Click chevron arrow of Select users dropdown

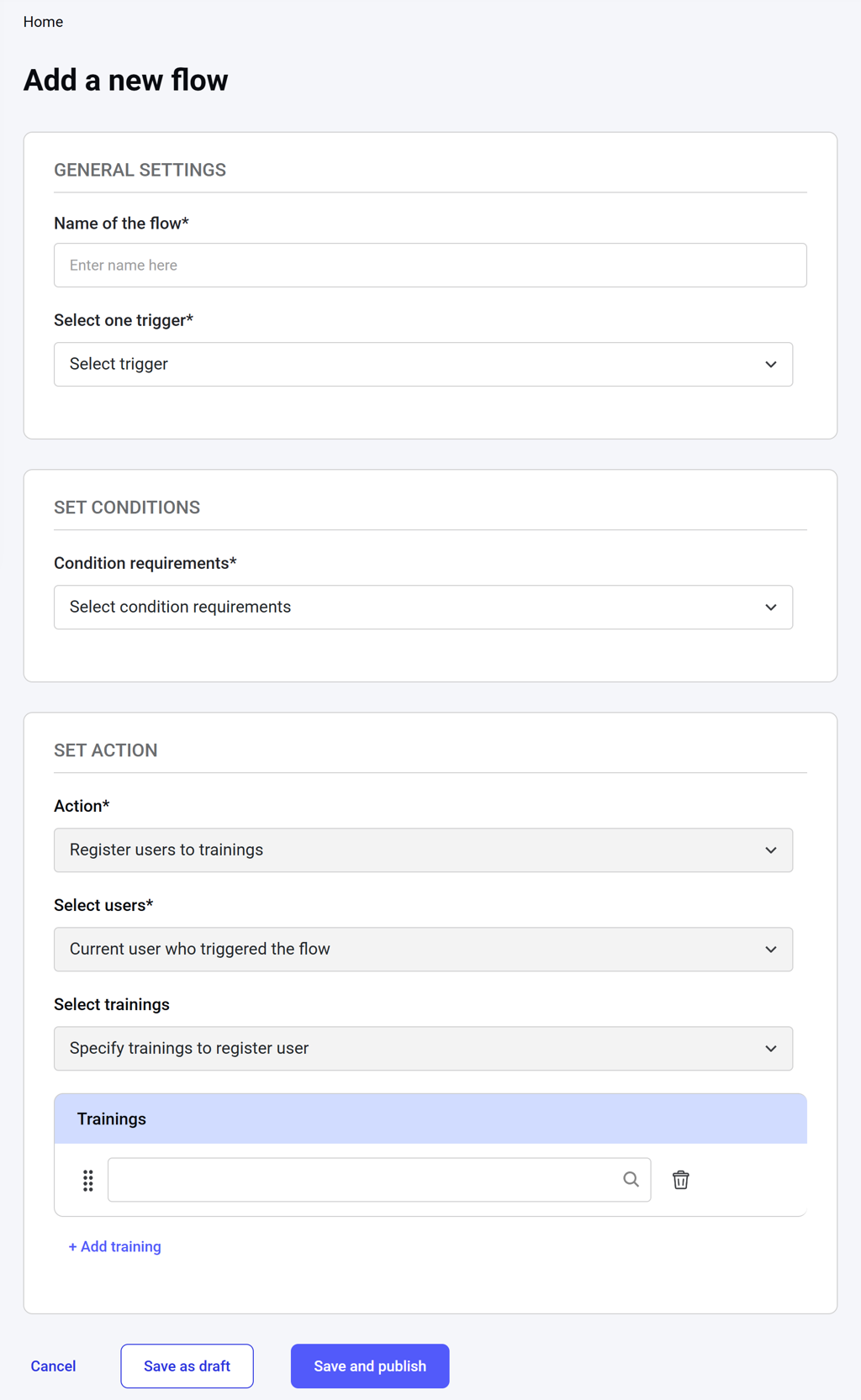click(x=770, y=950)
